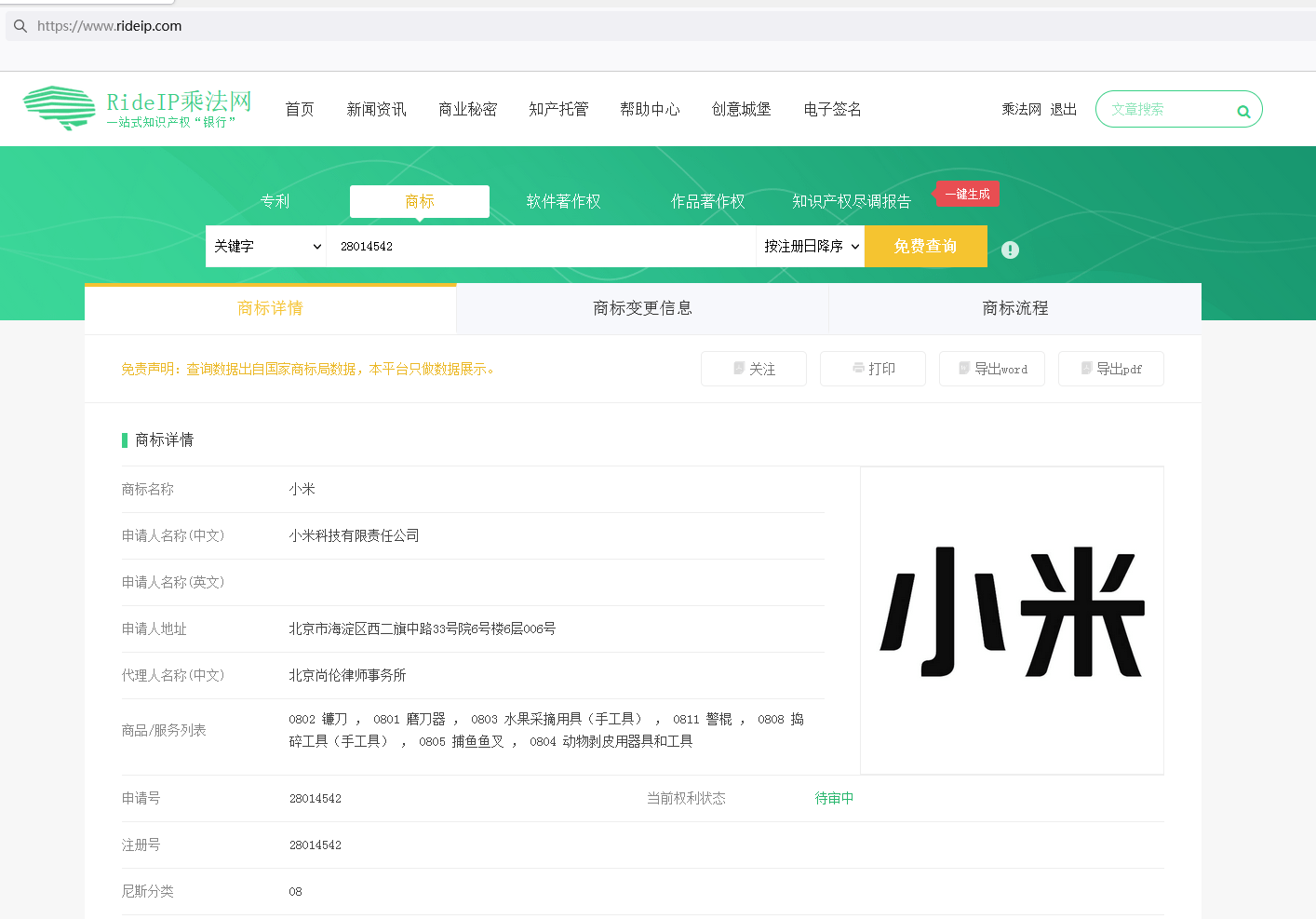Click the 申请号 value 28014542
1316x919 pixels.
[x=316, y=798]
